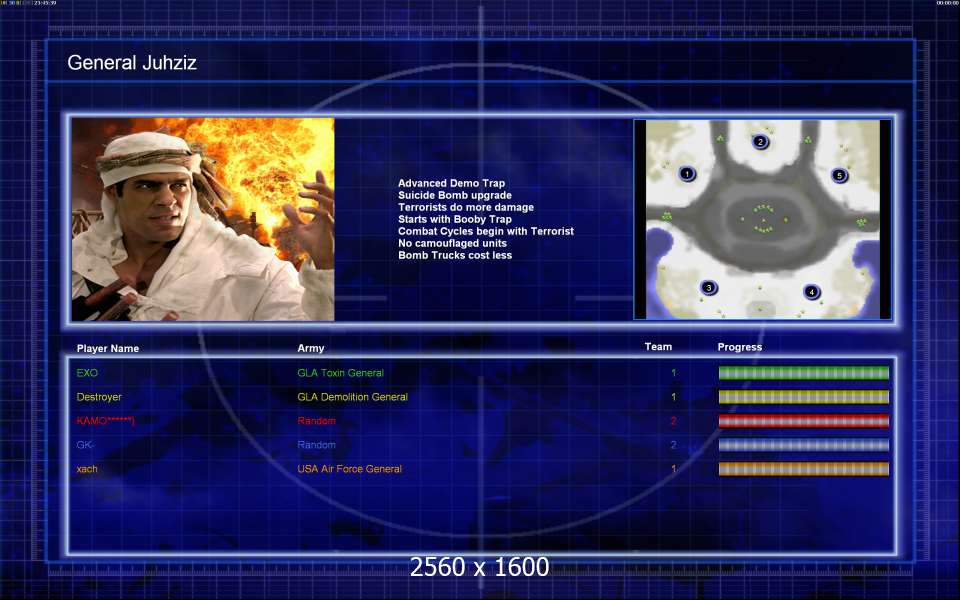Click the Progress column header
The image size is (960, 600).
tap(740, 347)
